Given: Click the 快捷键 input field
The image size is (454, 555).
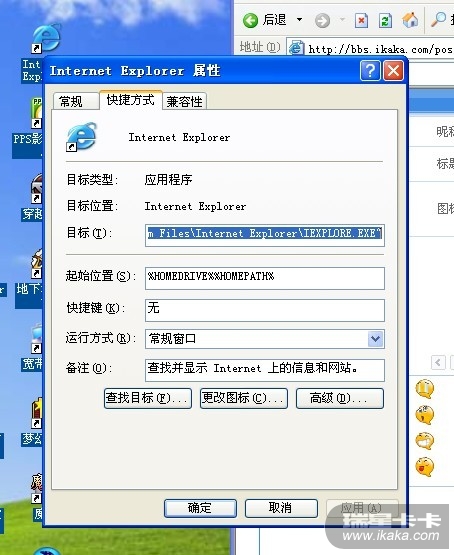Looking at the screenshot, I should click(x=265, y=310).
